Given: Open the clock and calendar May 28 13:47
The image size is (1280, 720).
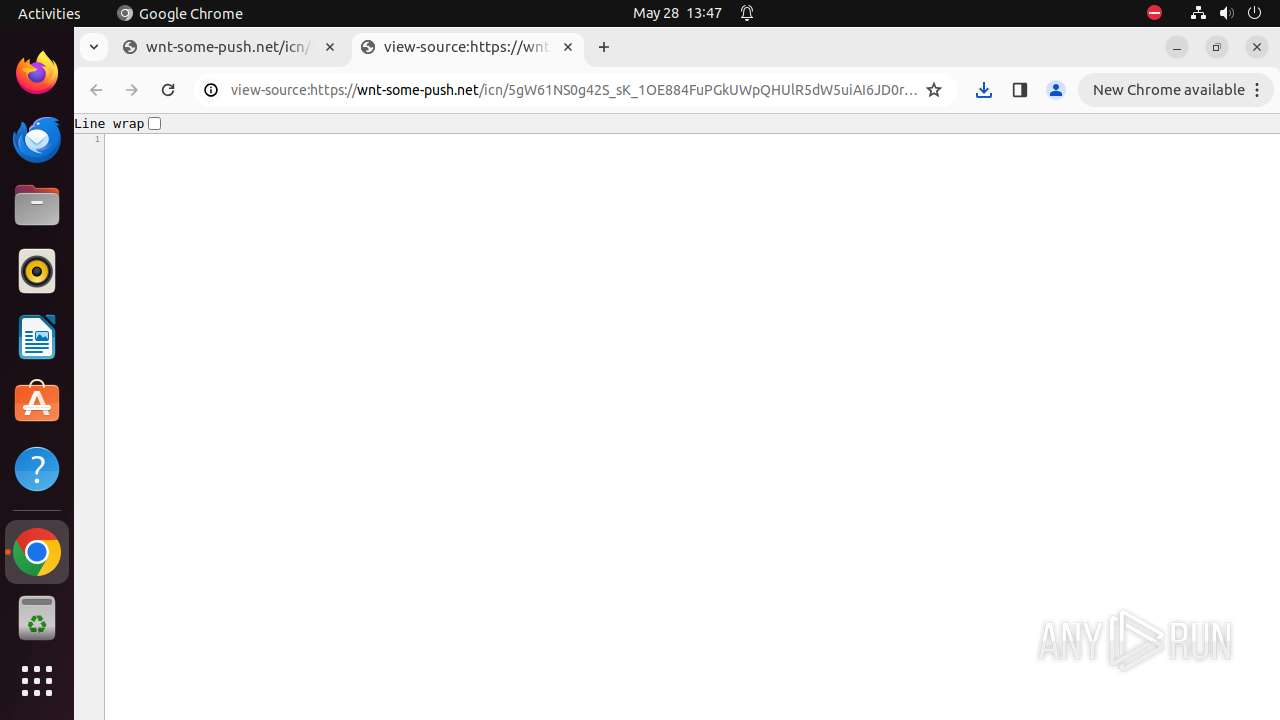Looking at the screenshot, I should (x=677, y=13).
